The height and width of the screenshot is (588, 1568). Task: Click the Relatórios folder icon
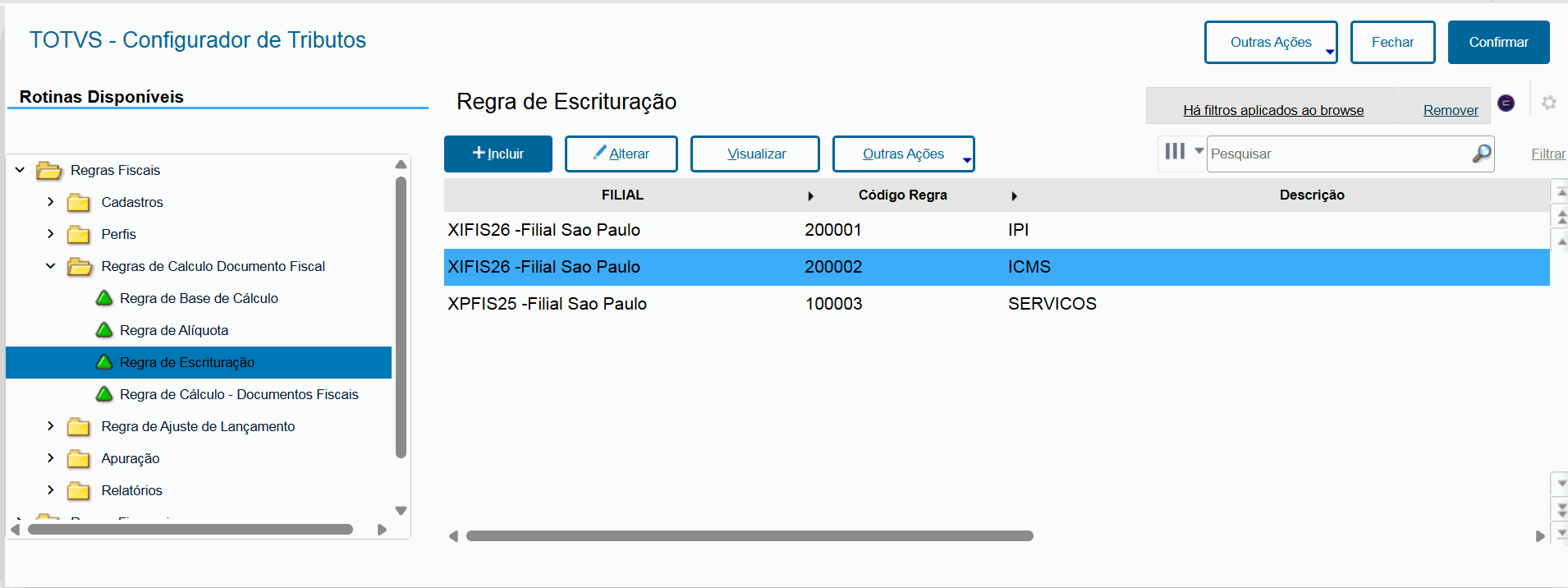point(79,490)
